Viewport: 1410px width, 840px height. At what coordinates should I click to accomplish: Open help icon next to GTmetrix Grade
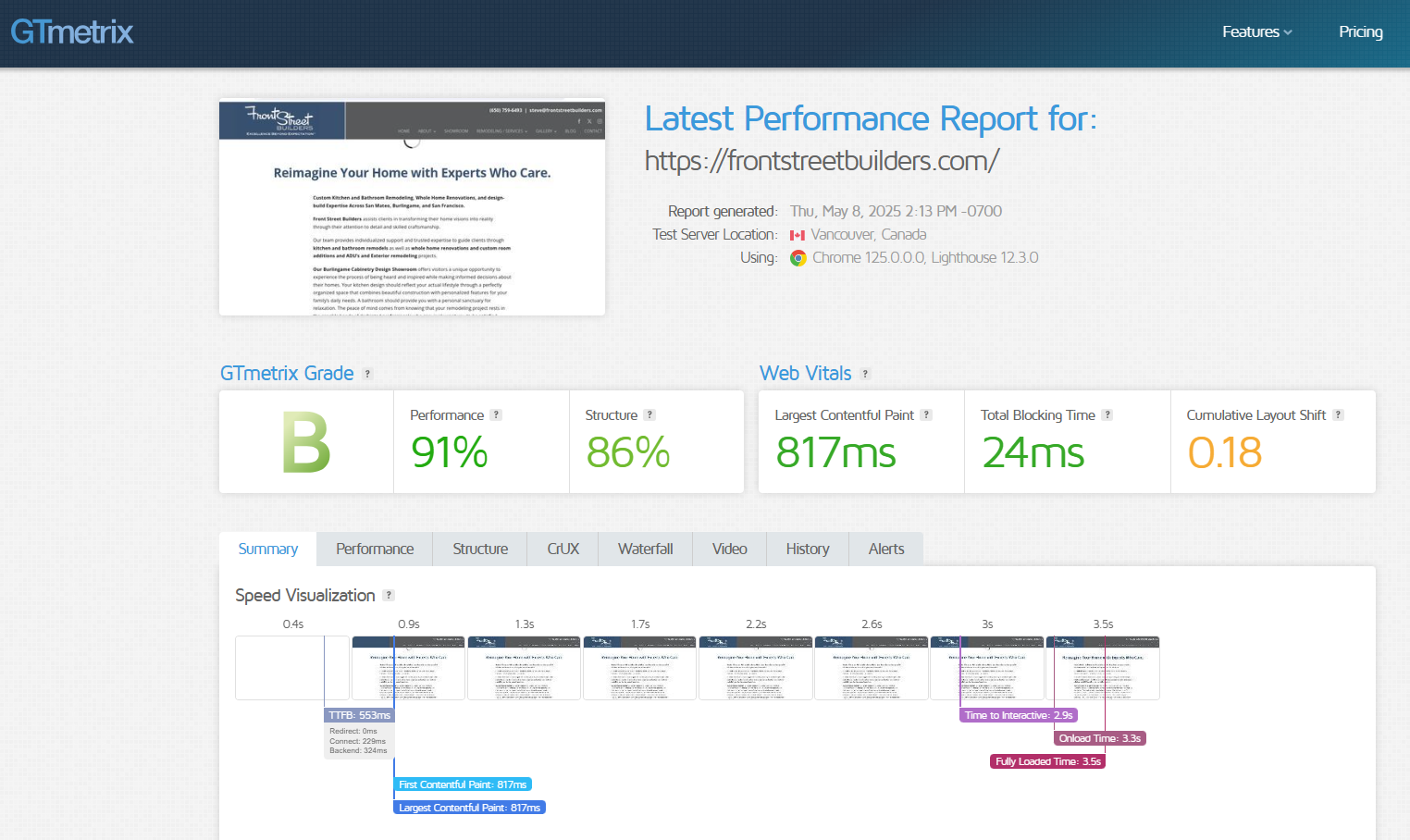point(367,374)
